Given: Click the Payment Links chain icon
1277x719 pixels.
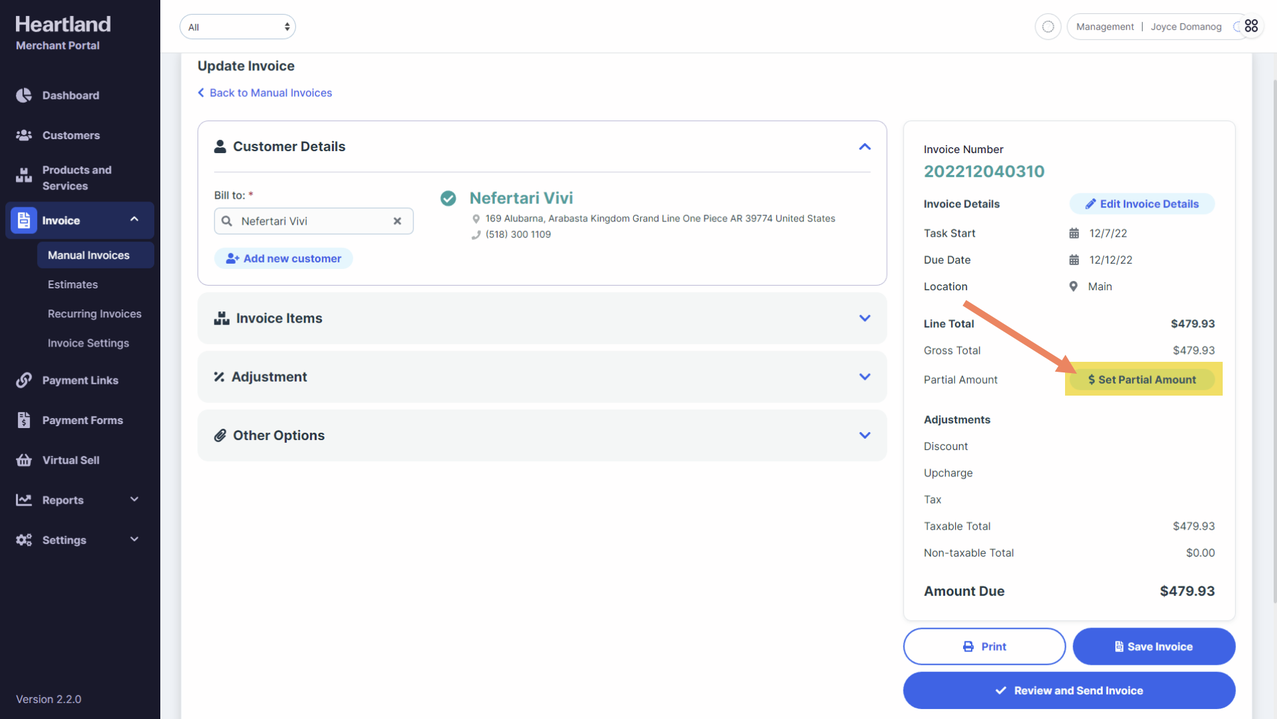Looking at the screenshot, I should click(24, 380).
